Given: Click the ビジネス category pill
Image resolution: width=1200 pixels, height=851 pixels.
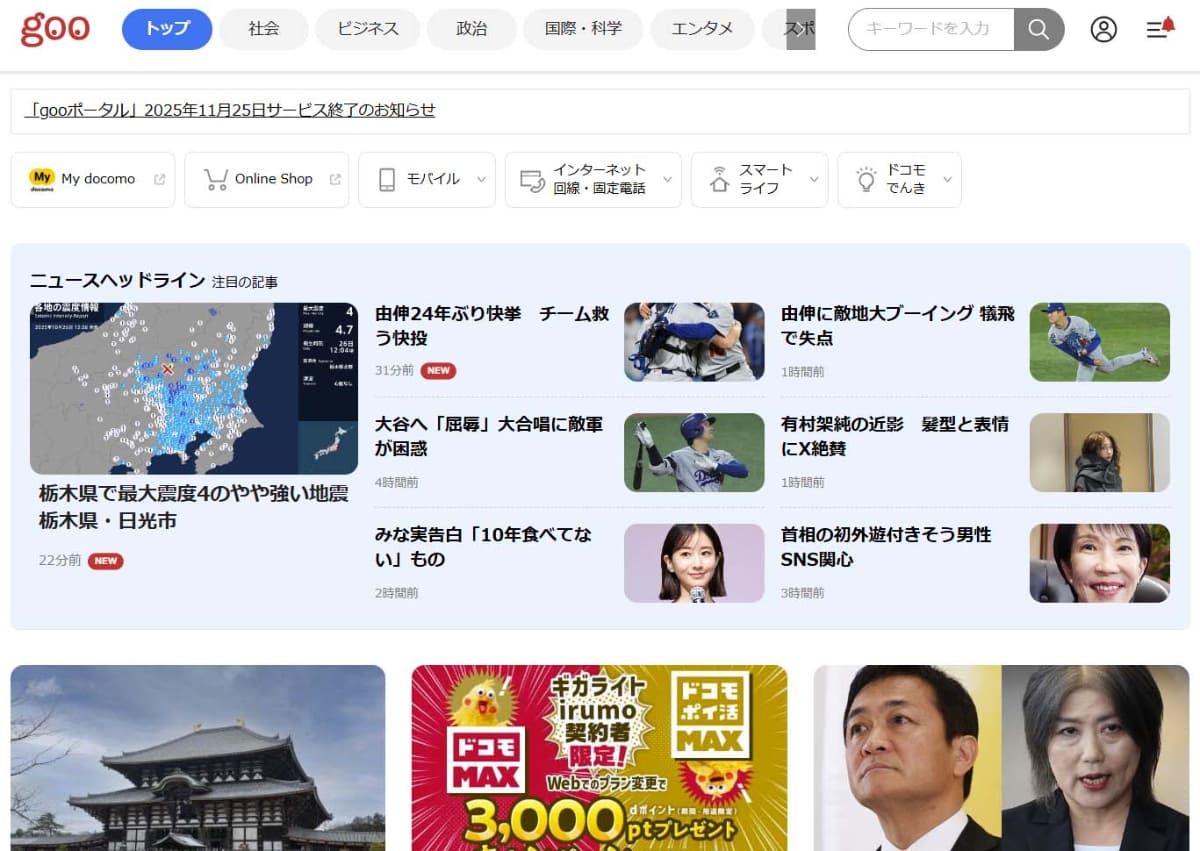Looking at the screenshot, I should click(368, 29).
